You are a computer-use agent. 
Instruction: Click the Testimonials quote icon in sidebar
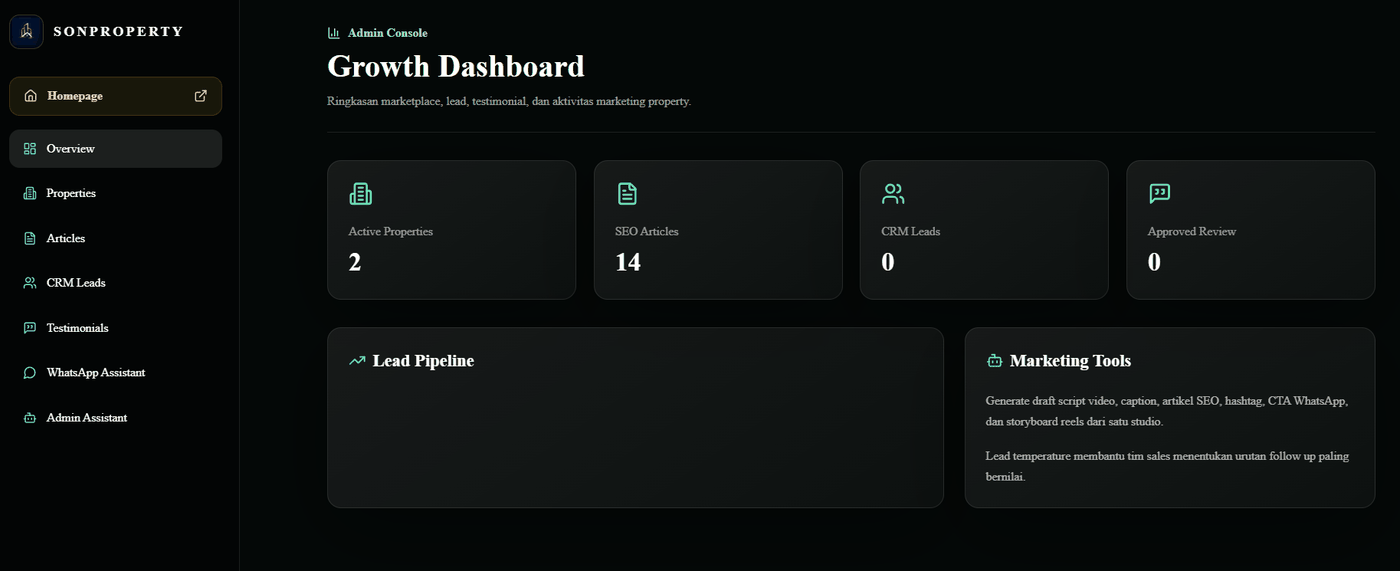tap(30, 328)
